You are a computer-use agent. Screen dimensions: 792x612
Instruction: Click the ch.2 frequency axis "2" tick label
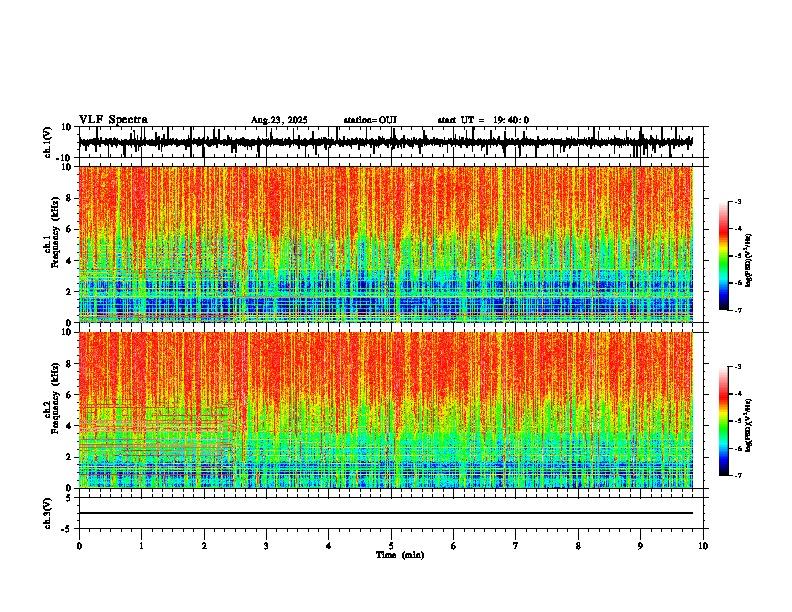click(70, 457)
